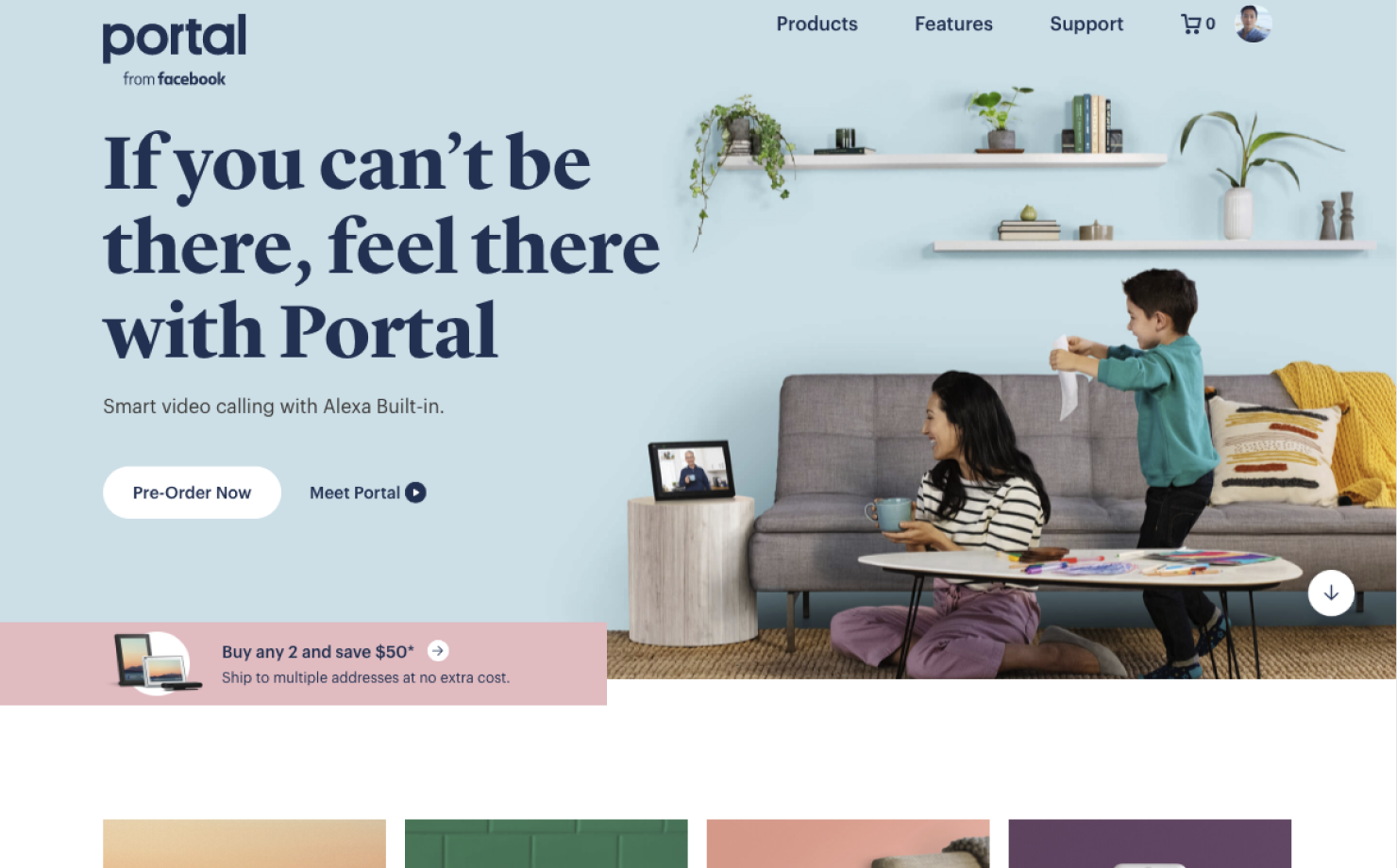Click the Portal device on the side table
This screenshot has height=868, width=1397.
pos(692,470)
